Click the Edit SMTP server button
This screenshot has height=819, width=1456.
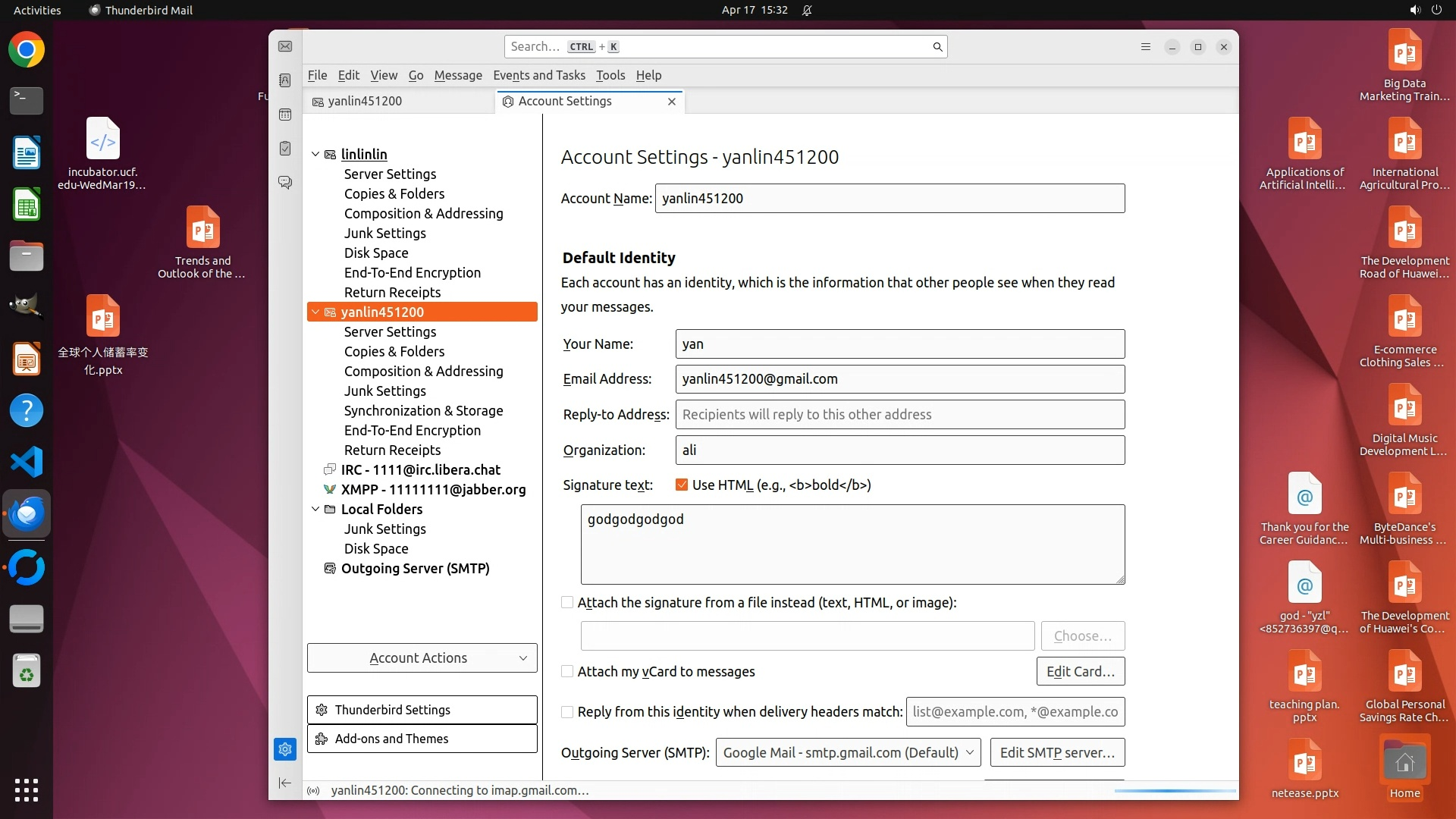(x=1057, y=752)
